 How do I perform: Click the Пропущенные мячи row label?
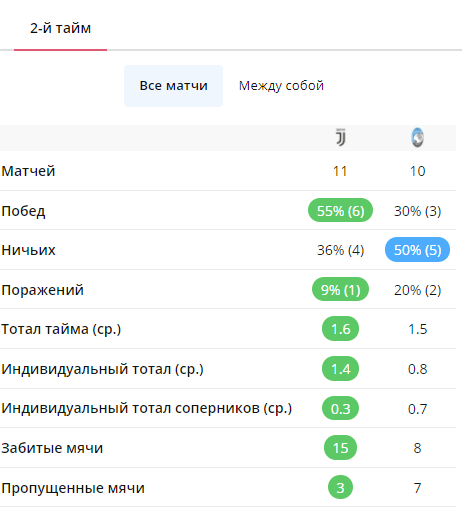pos(73,488)
